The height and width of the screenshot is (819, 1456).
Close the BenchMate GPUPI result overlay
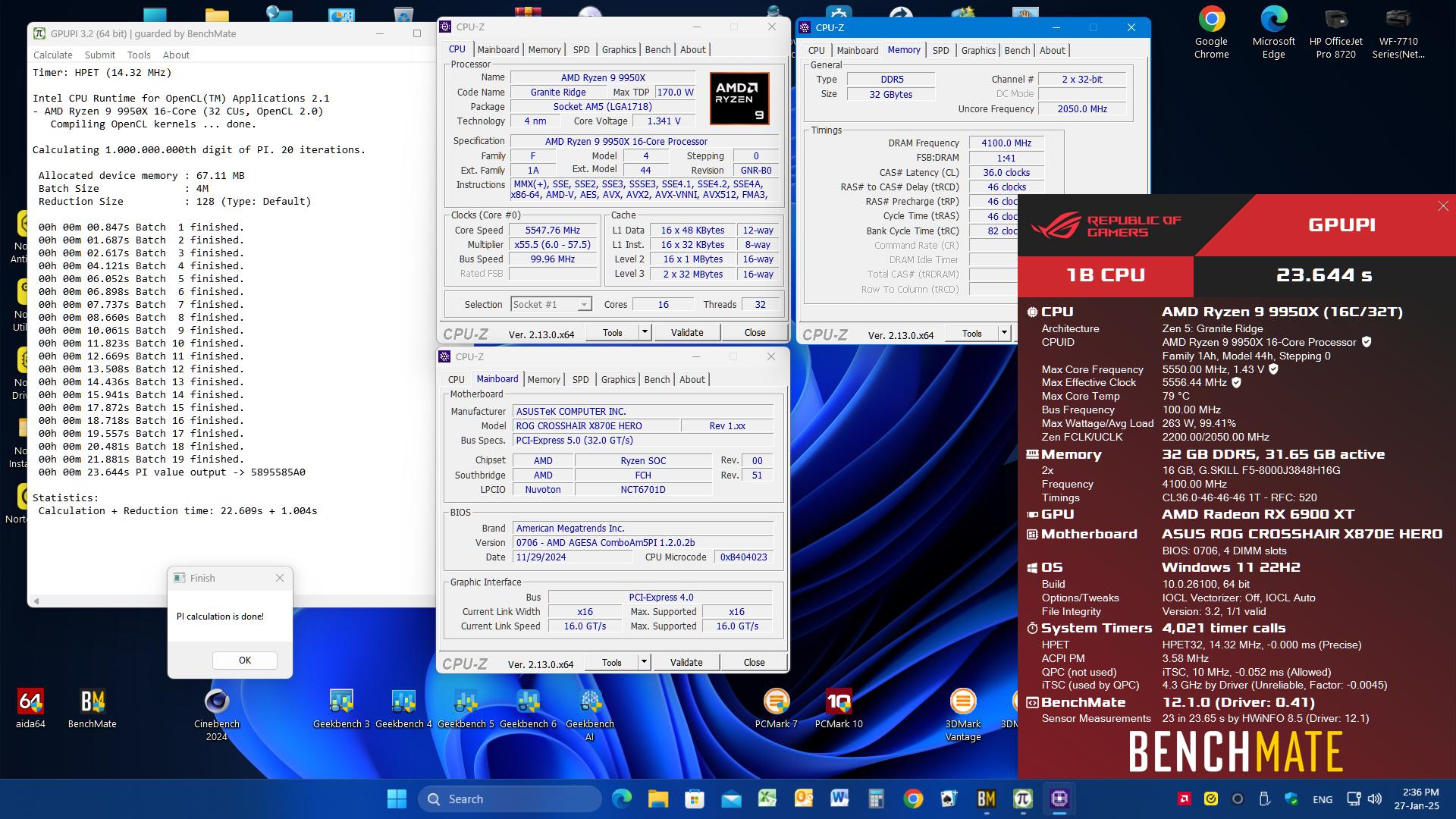1442,206
